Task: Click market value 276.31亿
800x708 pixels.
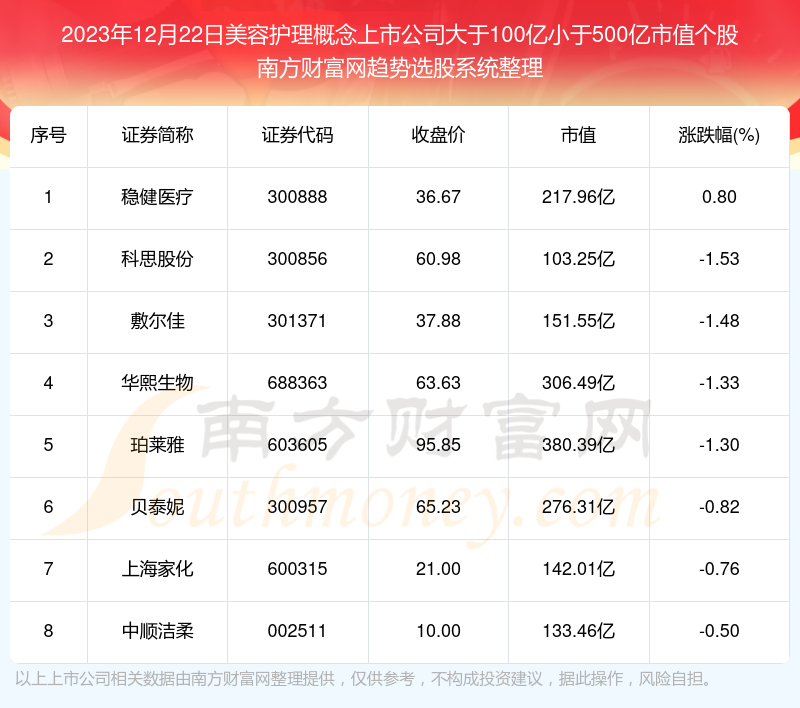Action: 579,507
